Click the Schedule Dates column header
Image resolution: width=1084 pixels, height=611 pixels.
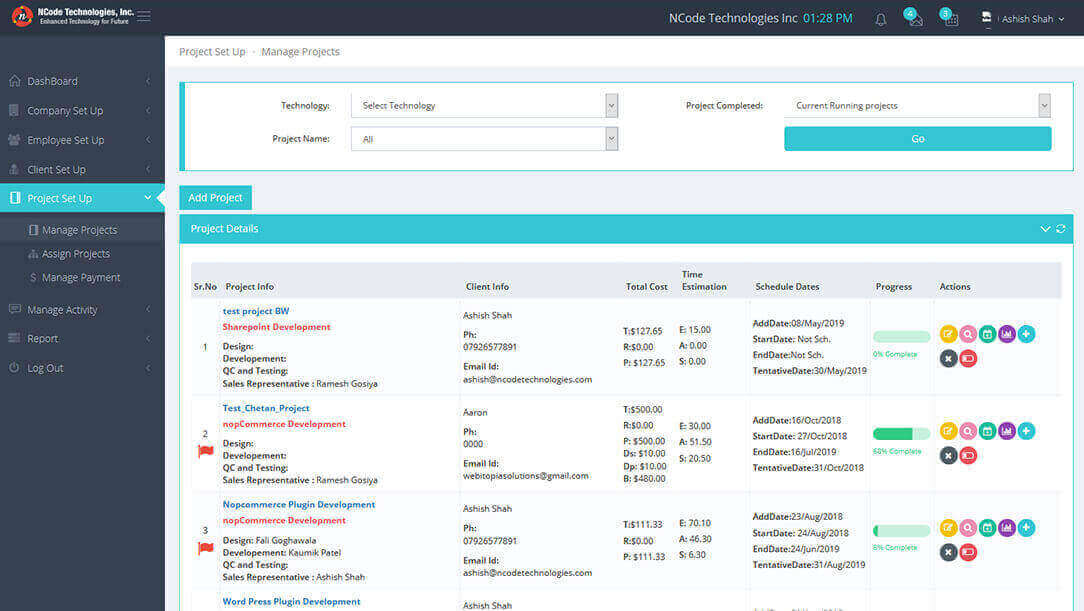[787, 286]
